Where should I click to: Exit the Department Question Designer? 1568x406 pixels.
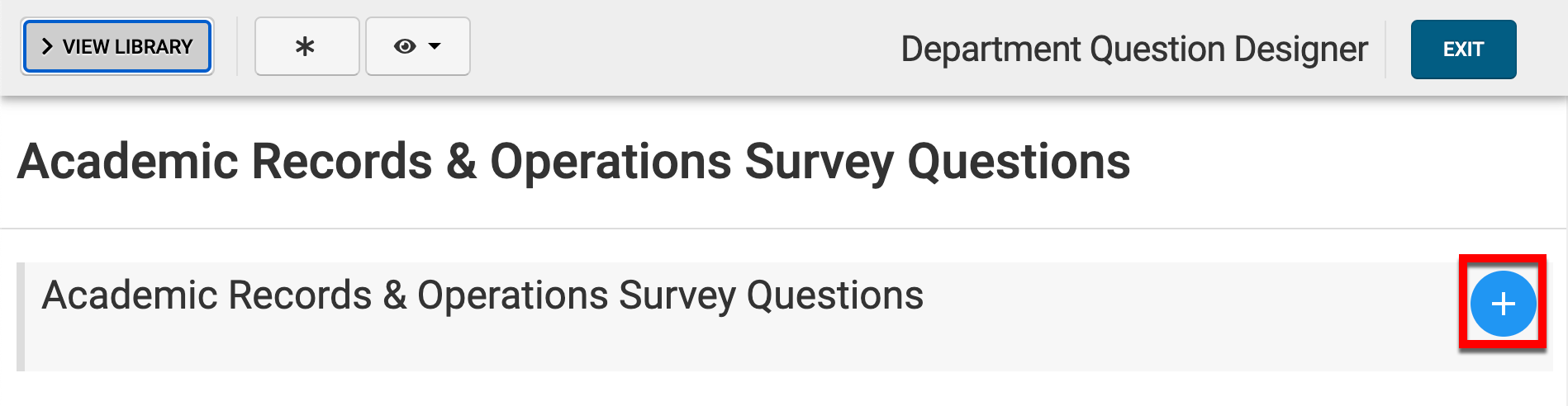click(x=1463, y=50)
